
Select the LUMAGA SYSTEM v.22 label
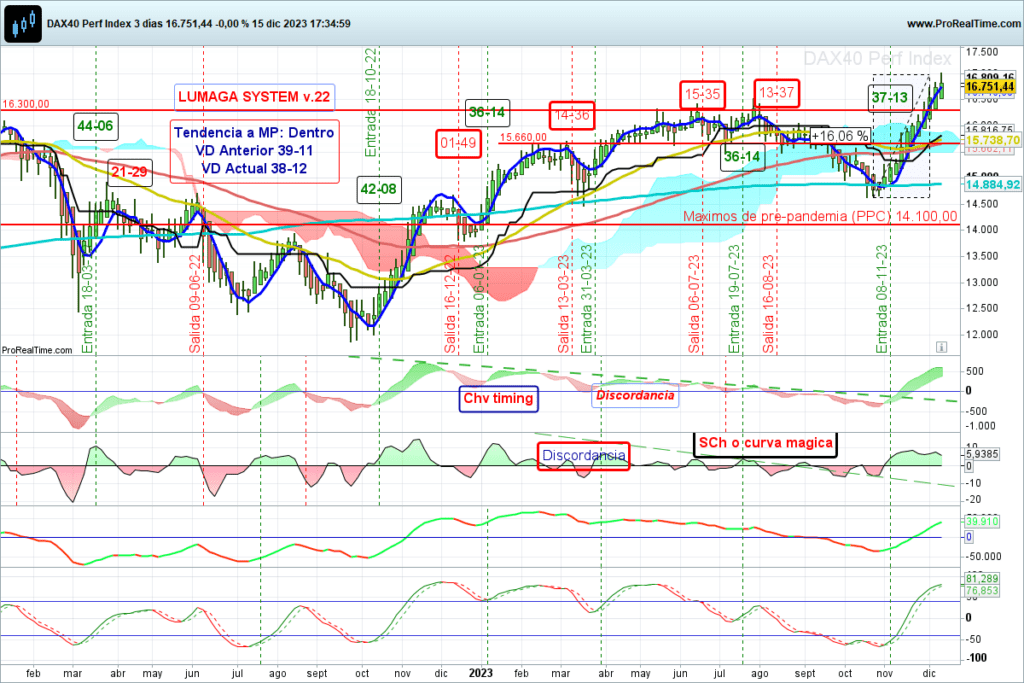[254, 97]
